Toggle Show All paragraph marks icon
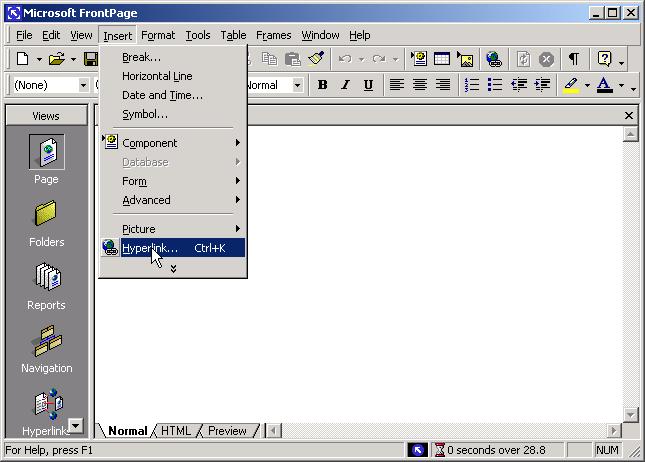The width and height of the screenshot is (645, 462). pos(574,59)
